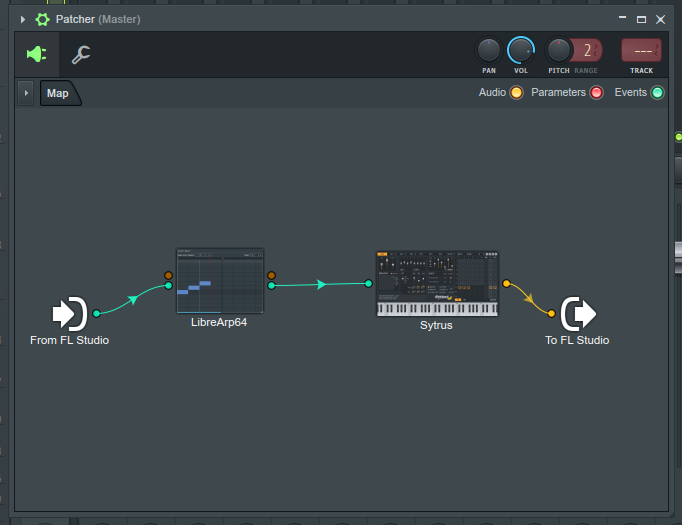The height and width of the screenshot is (525, 682).
Task: Click the yellow audio cable arrow from Sytrus
Action: coord(528,298)
